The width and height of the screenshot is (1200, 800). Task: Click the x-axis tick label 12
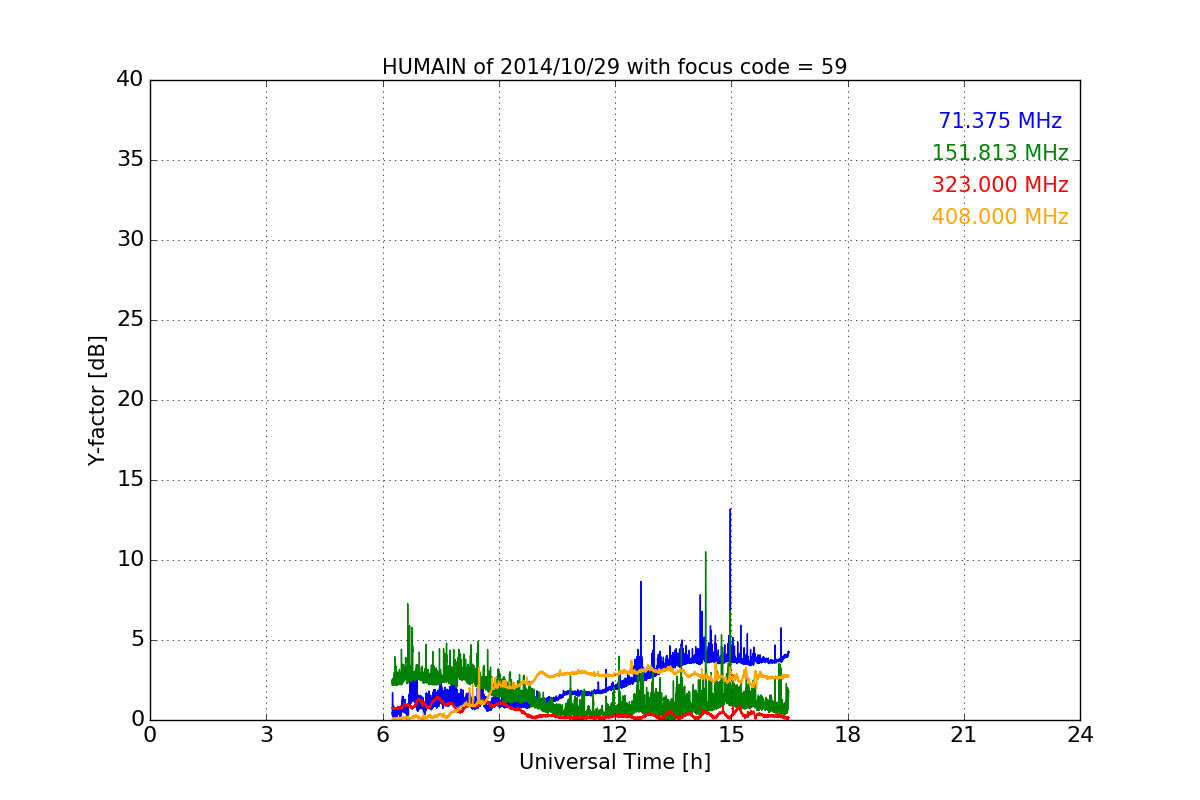(x=615, y=734)
